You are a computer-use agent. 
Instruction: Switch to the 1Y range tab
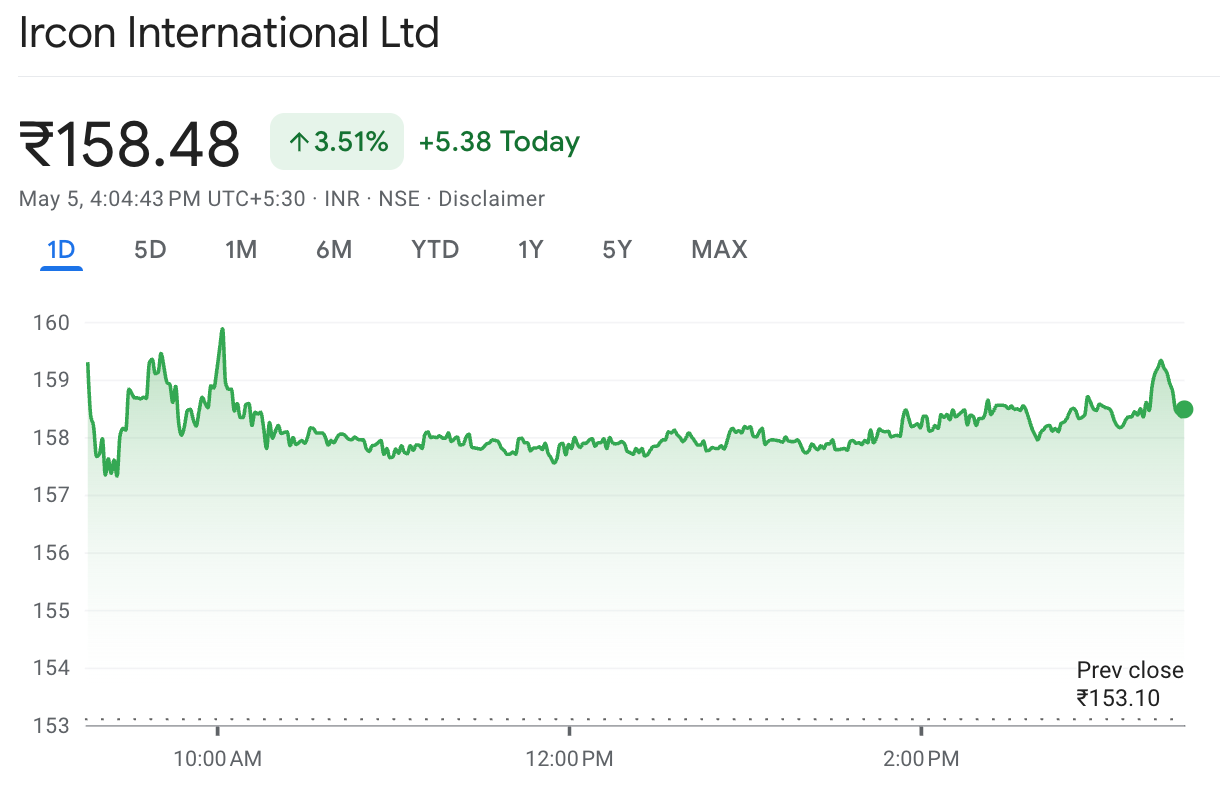click(530, 249)
